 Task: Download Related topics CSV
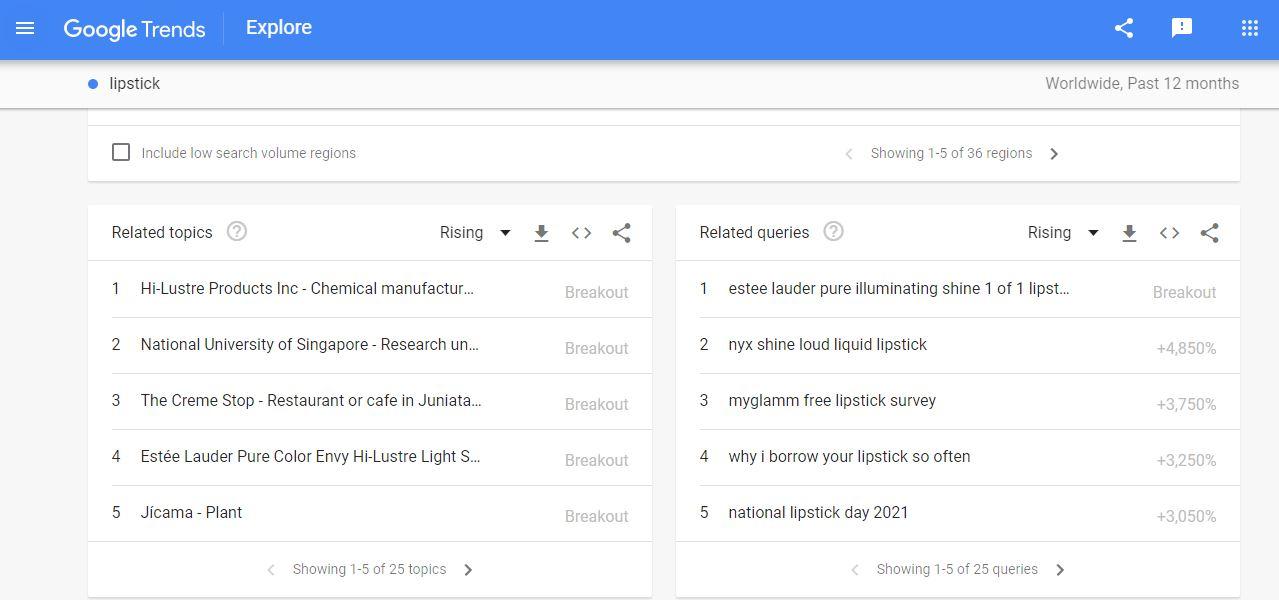541,233
